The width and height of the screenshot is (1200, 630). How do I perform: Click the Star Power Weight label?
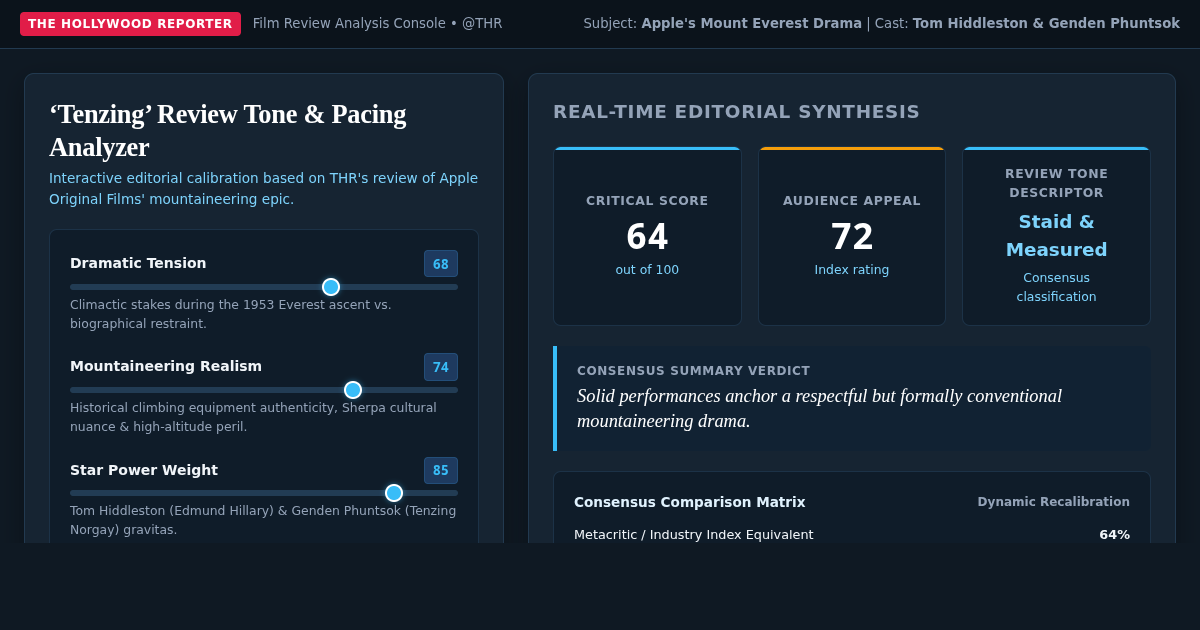pos(144,470)
